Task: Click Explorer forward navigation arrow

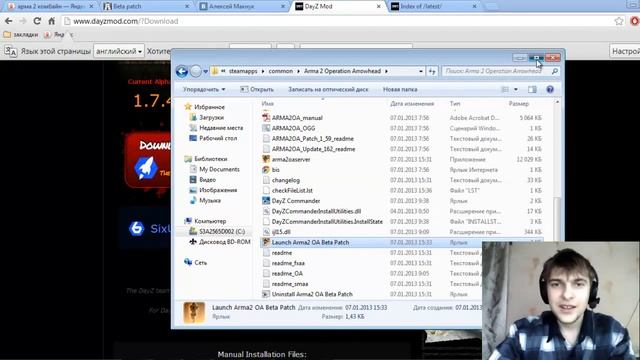Action: pos(196,71)
